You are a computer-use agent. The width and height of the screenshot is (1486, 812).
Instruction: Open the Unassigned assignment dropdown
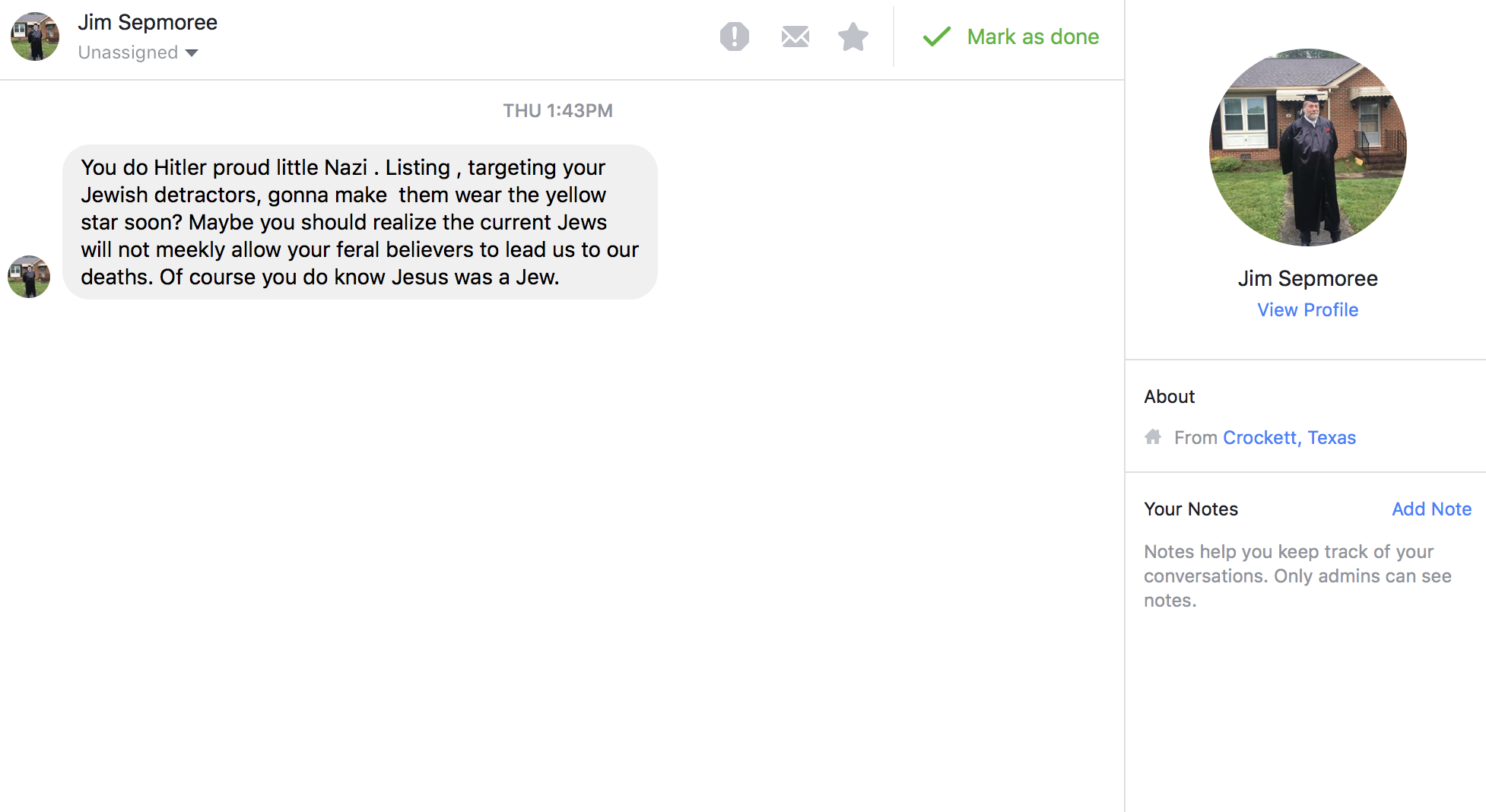click(129, 52)
